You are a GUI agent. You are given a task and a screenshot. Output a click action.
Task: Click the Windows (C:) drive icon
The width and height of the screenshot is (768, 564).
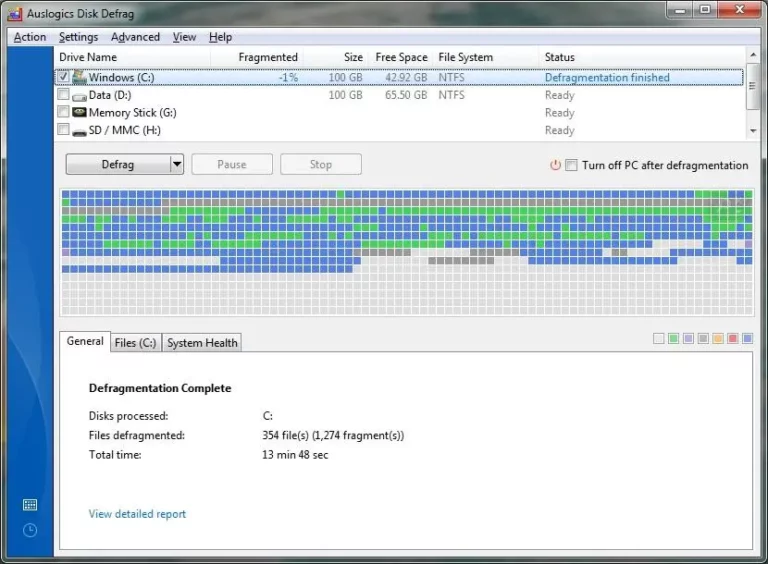click(x=79, y=77)
